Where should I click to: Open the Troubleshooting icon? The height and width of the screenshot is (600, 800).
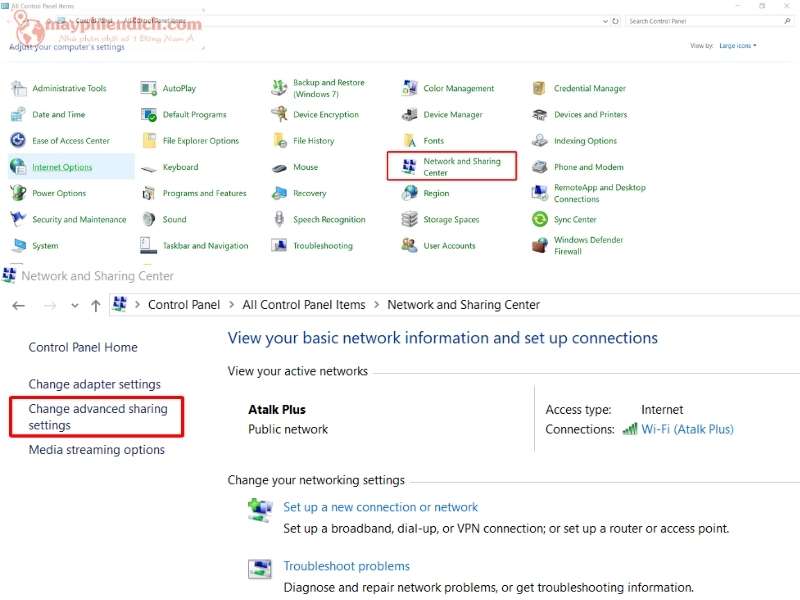279,246
